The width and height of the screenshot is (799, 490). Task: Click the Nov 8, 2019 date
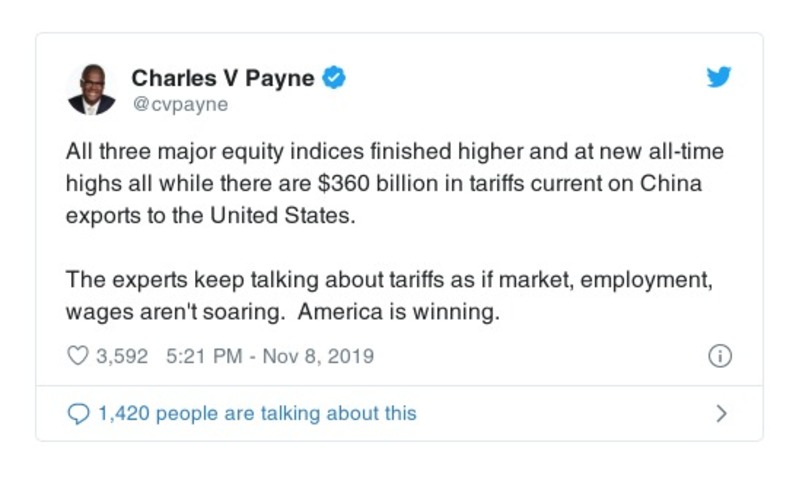click(315, 356)
